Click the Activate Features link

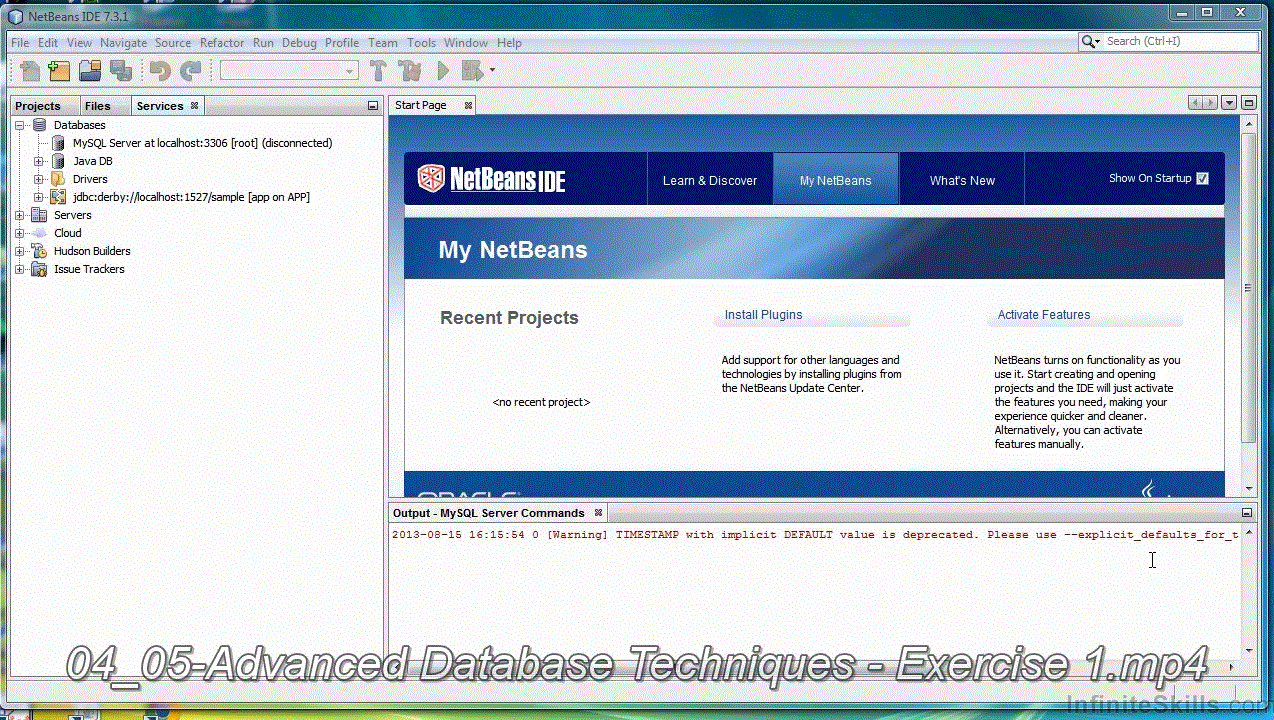(x=1044, y=315)
